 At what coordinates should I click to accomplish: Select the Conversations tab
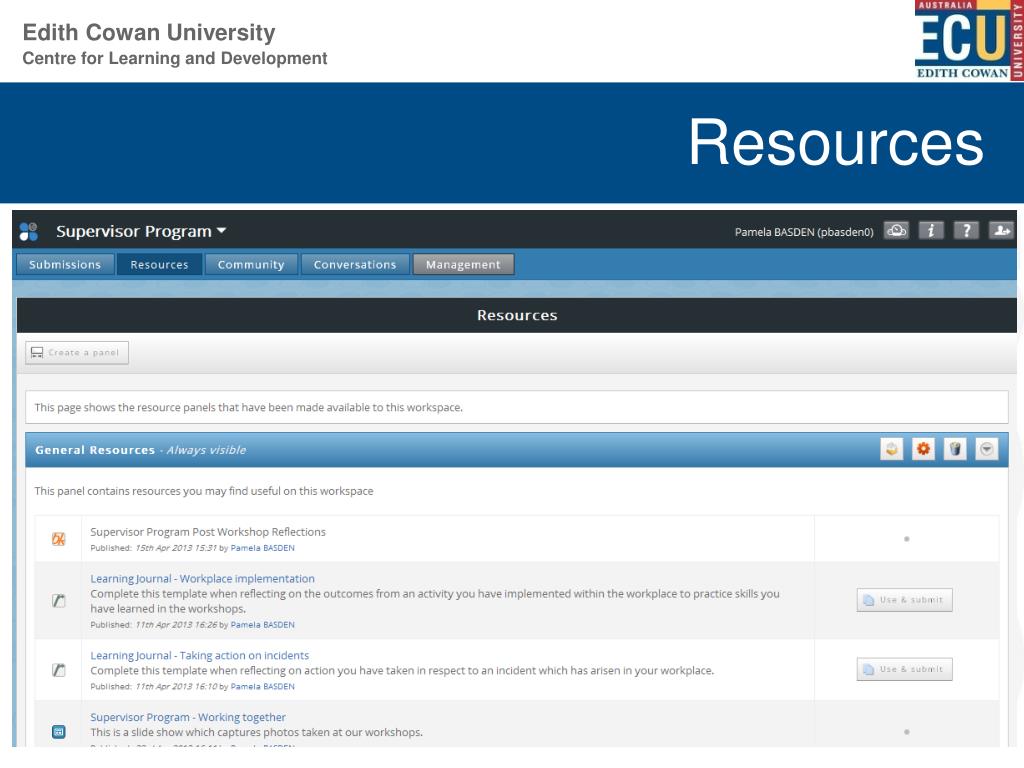[355, 264]
